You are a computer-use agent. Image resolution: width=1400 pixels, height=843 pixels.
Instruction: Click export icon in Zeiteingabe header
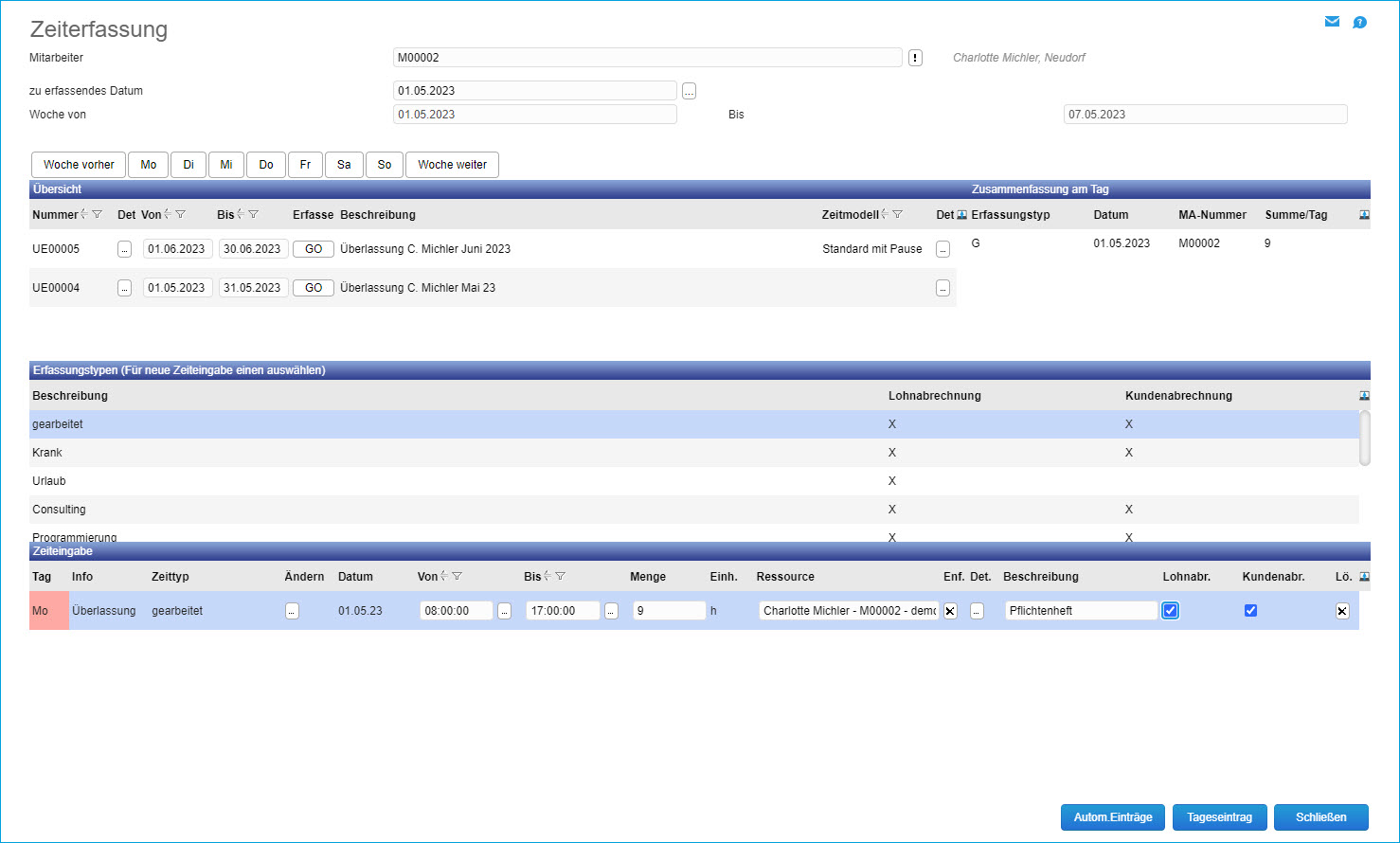coord(1364,577)
